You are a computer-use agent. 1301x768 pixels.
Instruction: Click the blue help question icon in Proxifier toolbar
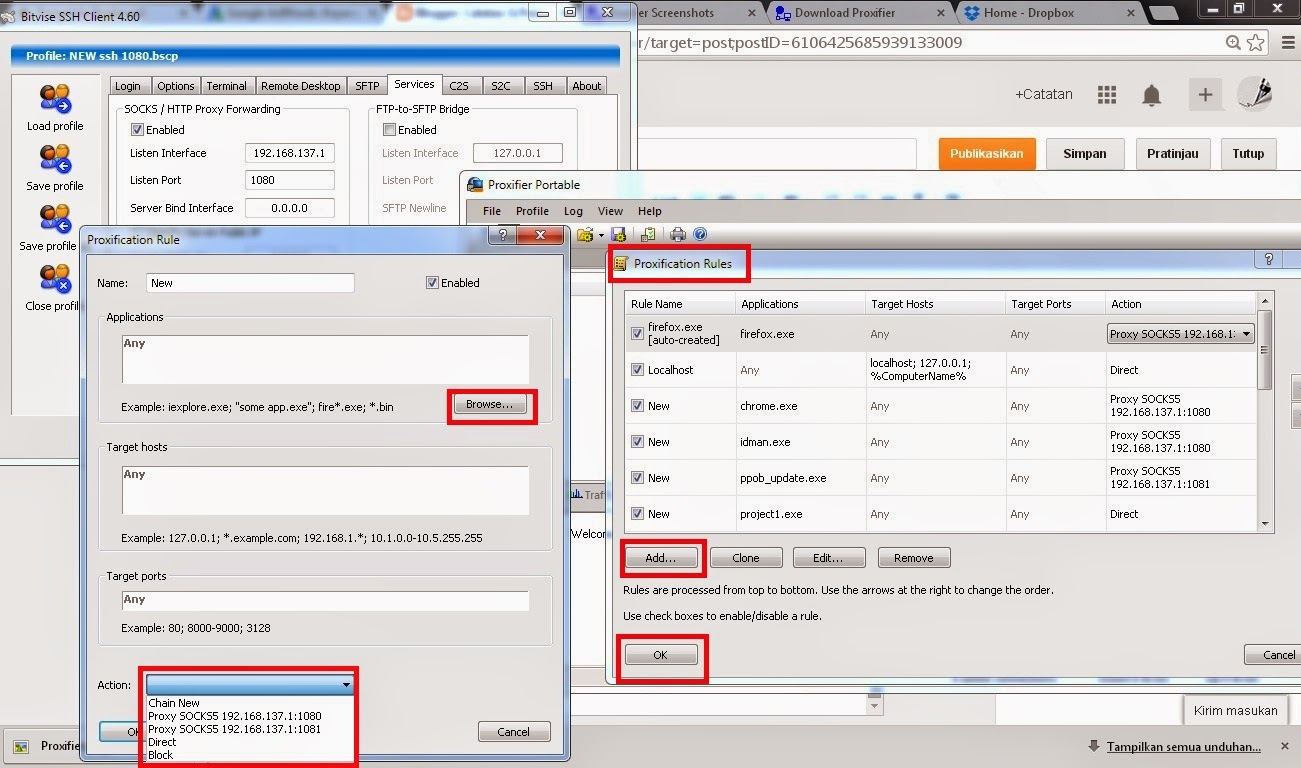click(700, 234)
